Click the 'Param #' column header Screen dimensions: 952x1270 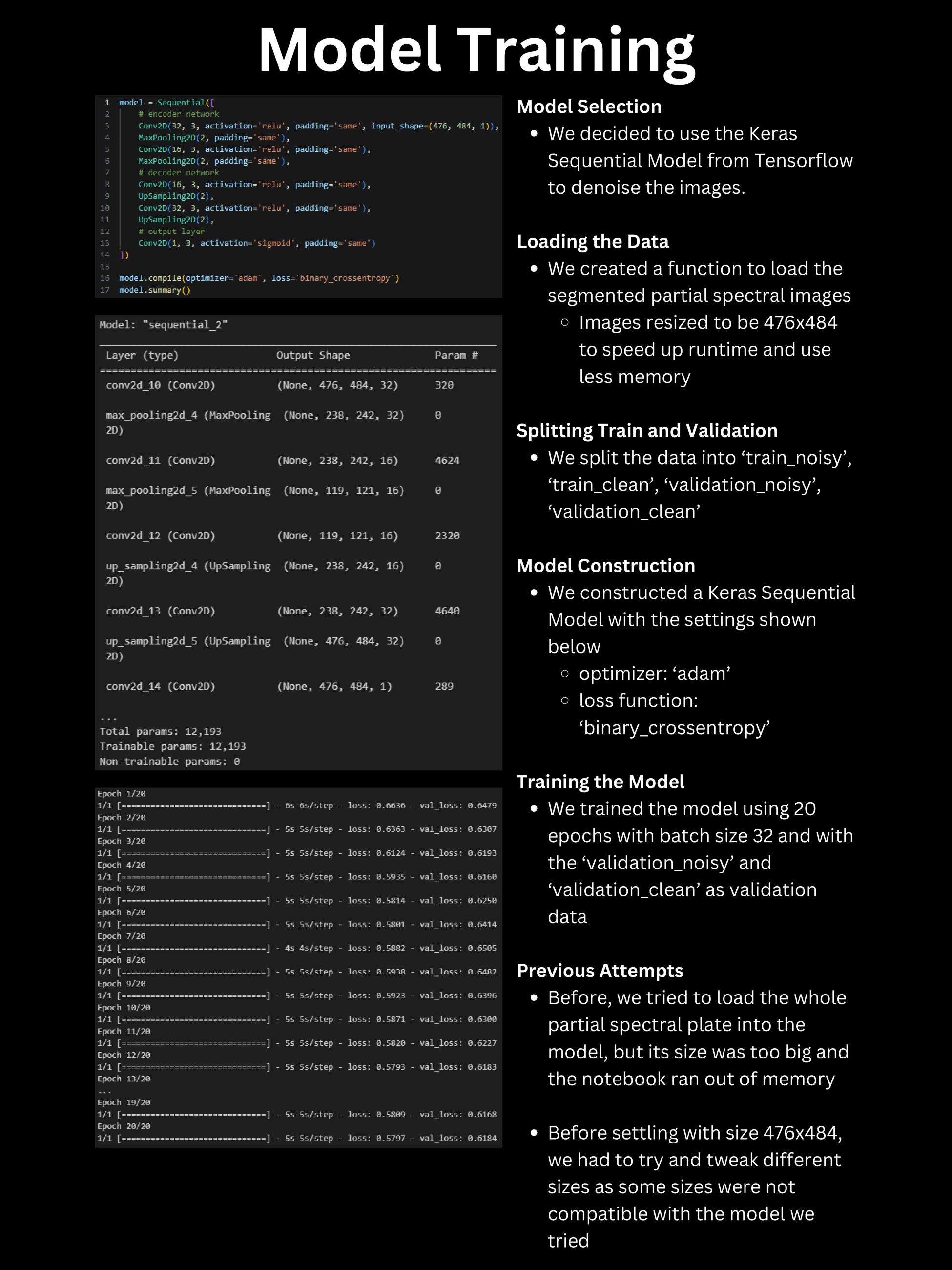click(x=456, y=355)
